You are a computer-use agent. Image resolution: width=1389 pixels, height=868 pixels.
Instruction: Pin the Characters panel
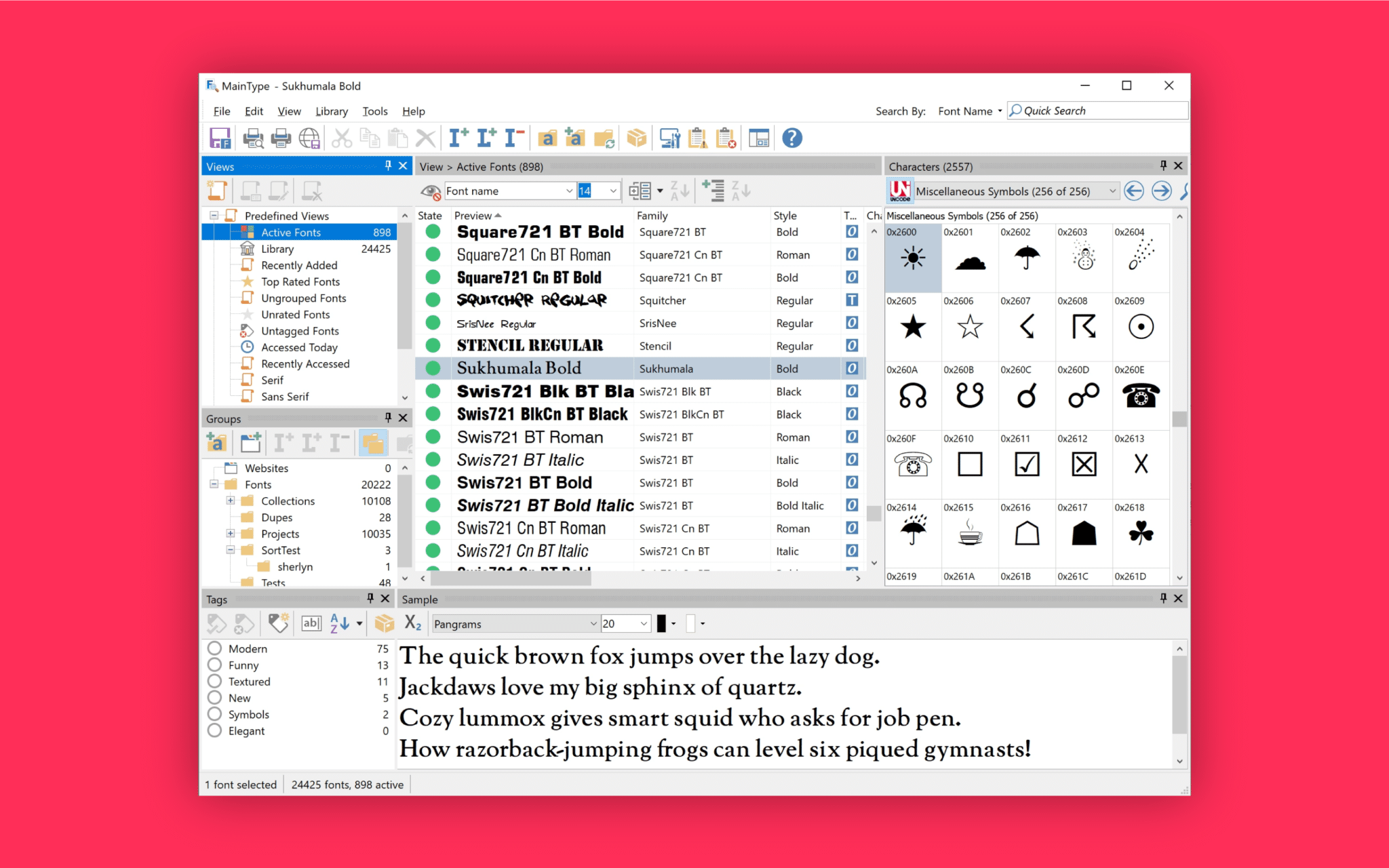pyautogui.click(x=1164, y=165)
